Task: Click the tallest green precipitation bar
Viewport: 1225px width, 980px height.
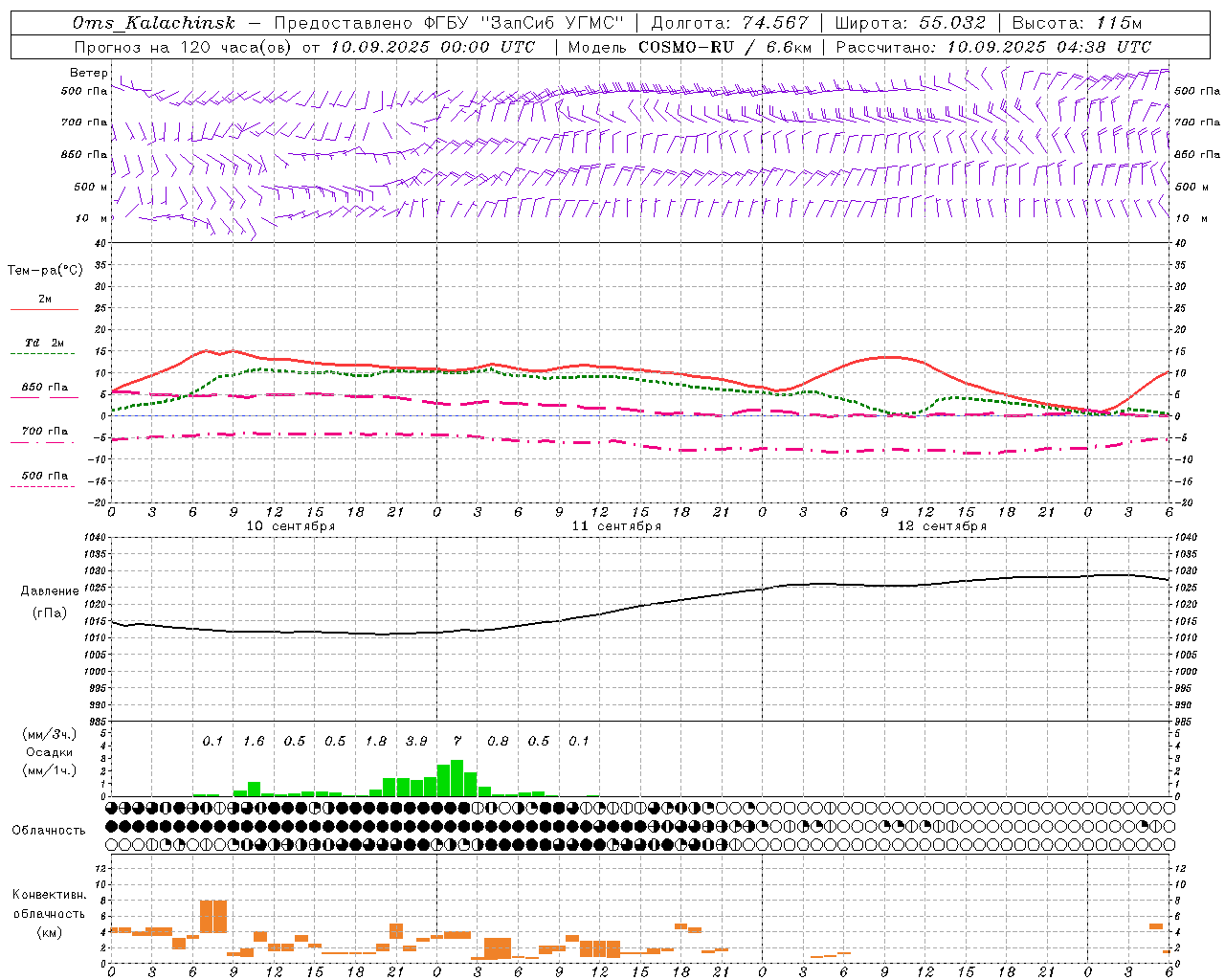Action: click(457, 778)
